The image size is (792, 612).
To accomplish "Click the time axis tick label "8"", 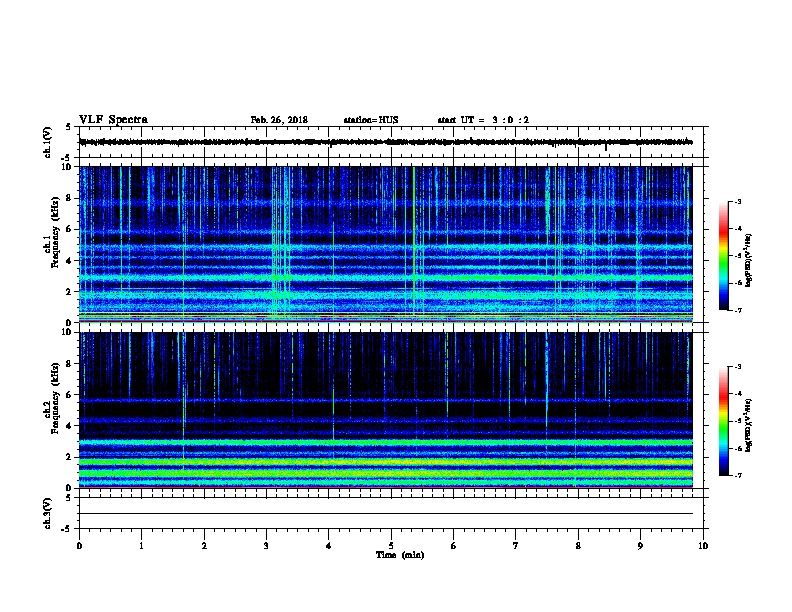I will point(578,545).
